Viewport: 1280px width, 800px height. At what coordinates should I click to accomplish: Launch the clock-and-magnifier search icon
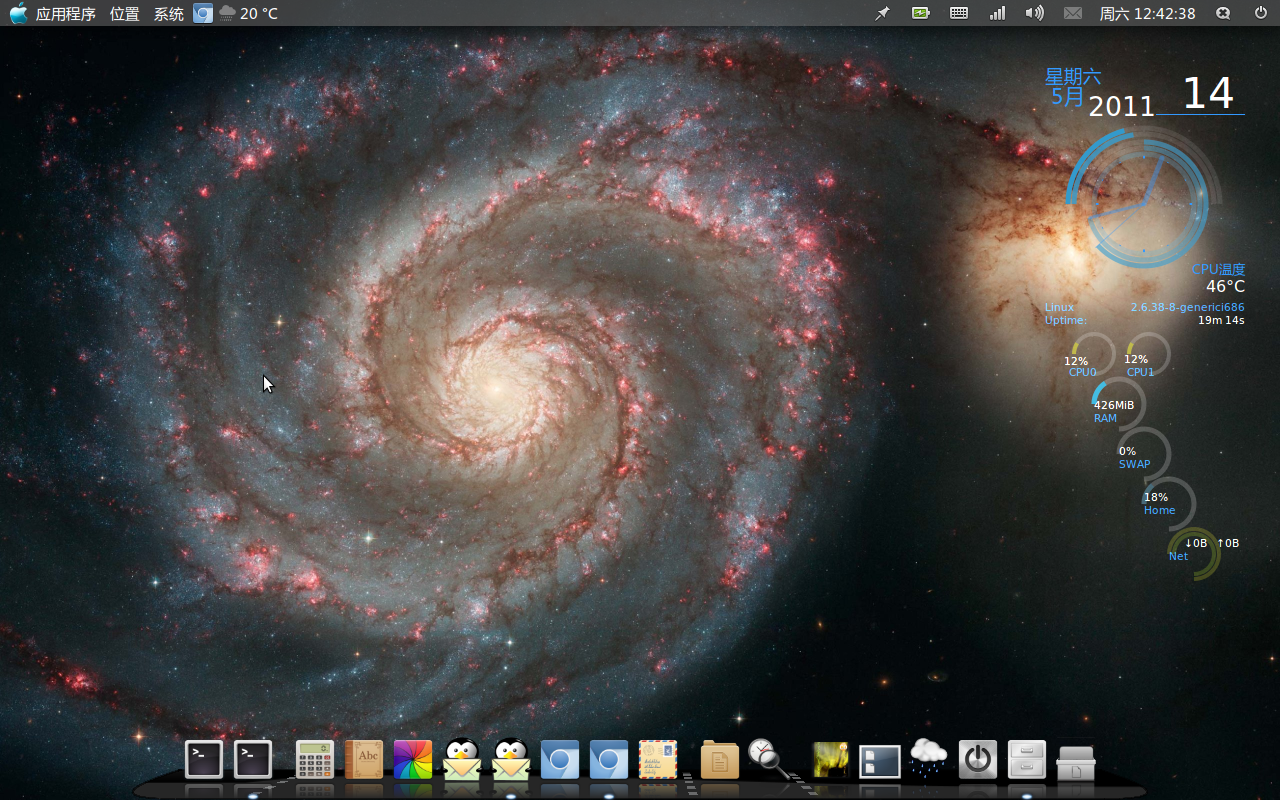pyautogui.click(x=769, y=758)
